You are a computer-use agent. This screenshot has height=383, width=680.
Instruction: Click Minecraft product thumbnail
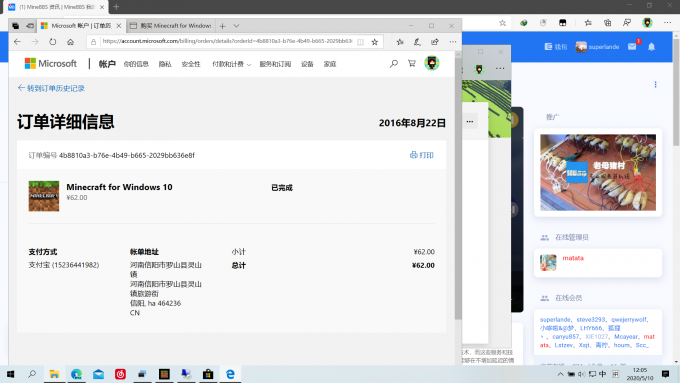click(x=44, y=196)
